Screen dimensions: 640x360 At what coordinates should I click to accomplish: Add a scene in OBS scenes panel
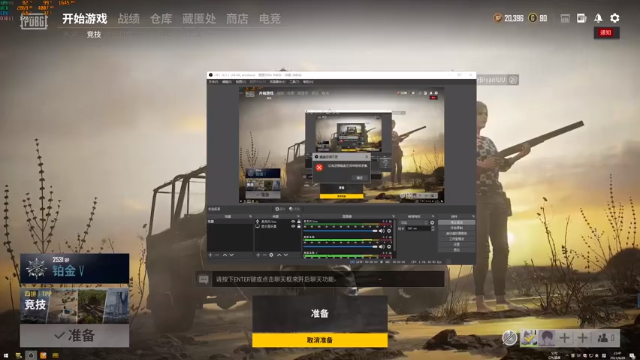210,255
